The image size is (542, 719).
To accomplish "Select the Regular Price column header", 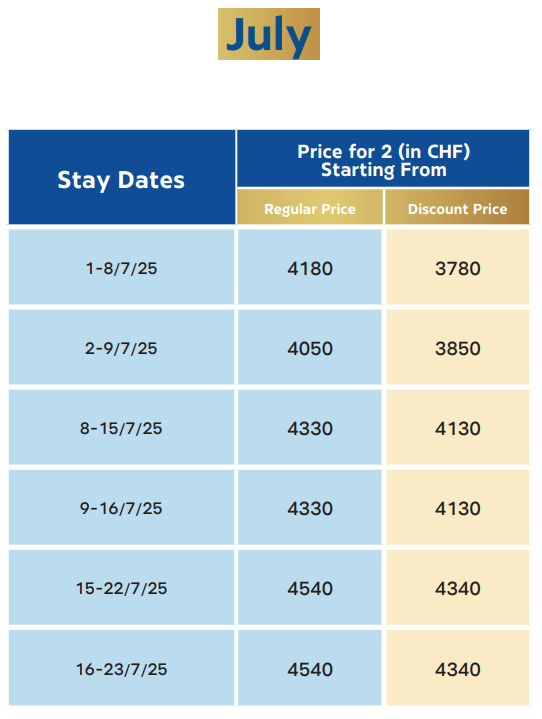I will [x=310, y=207].
